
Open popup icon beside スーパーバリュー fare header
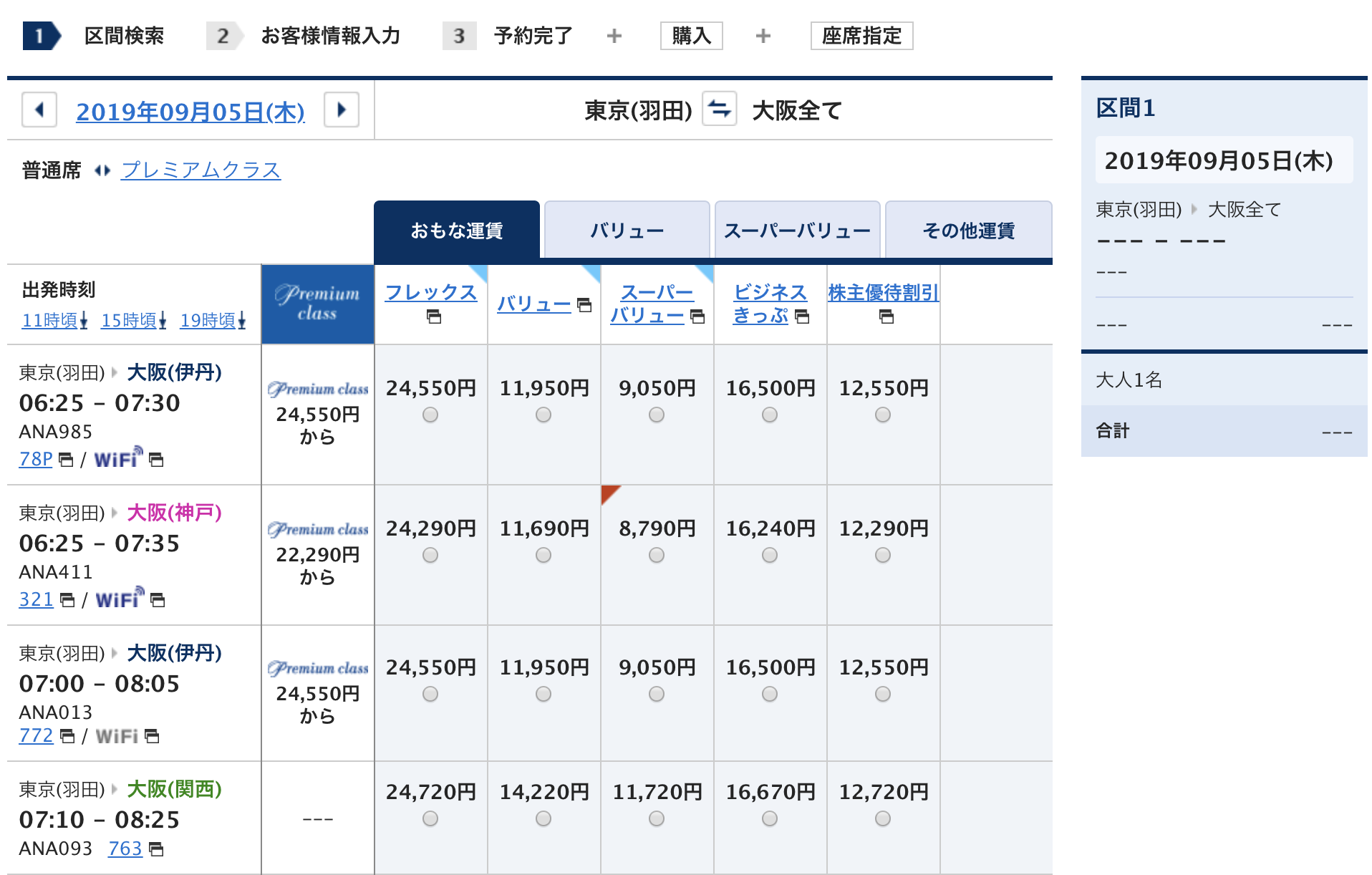tap(697, 316)
